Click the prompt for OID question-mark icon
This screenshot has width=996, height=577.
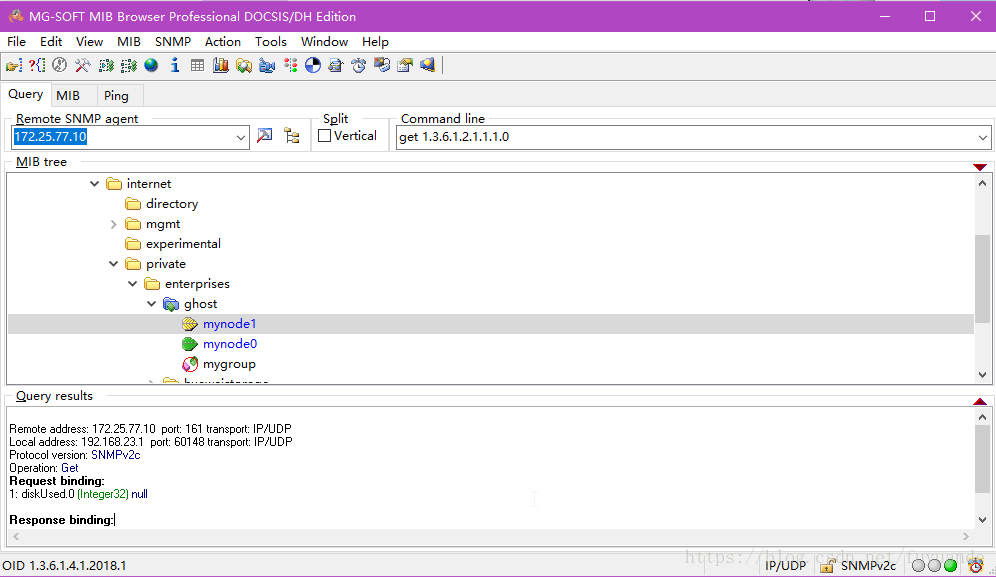pyautogui.click(x=37, y=65)
